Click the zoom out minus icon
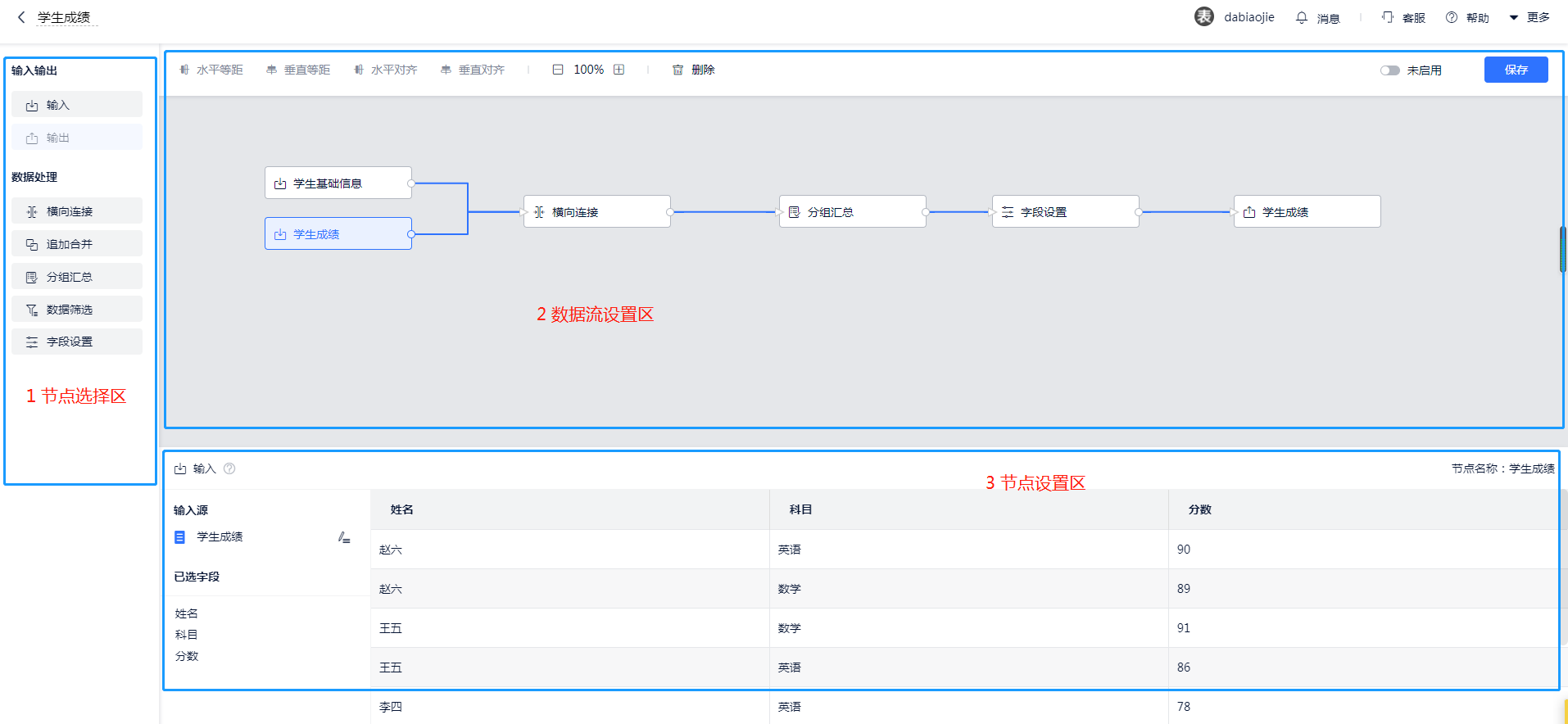 tap(558, 70)
